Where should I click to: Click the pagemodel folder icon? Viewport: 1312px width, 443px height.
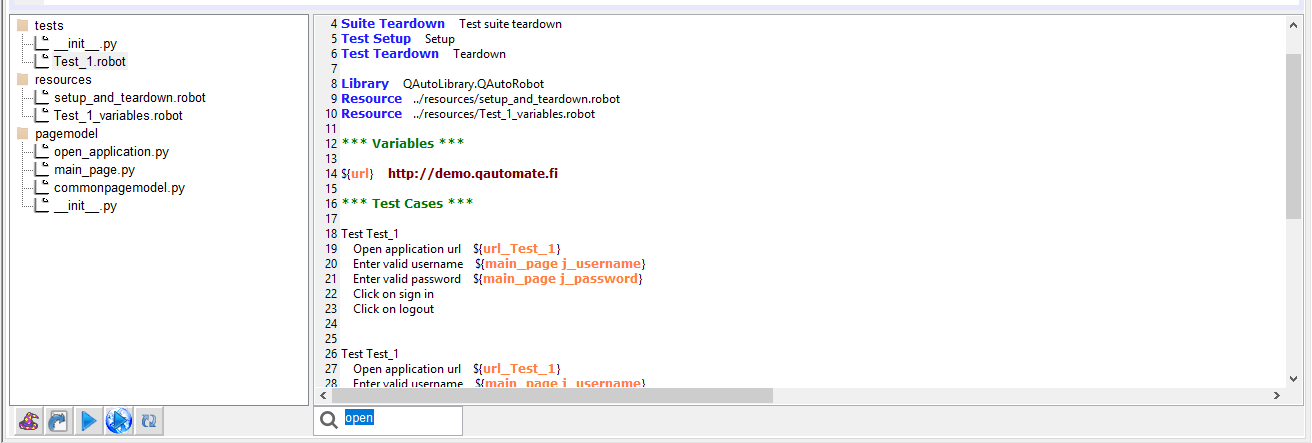click(x=22, y=133)
